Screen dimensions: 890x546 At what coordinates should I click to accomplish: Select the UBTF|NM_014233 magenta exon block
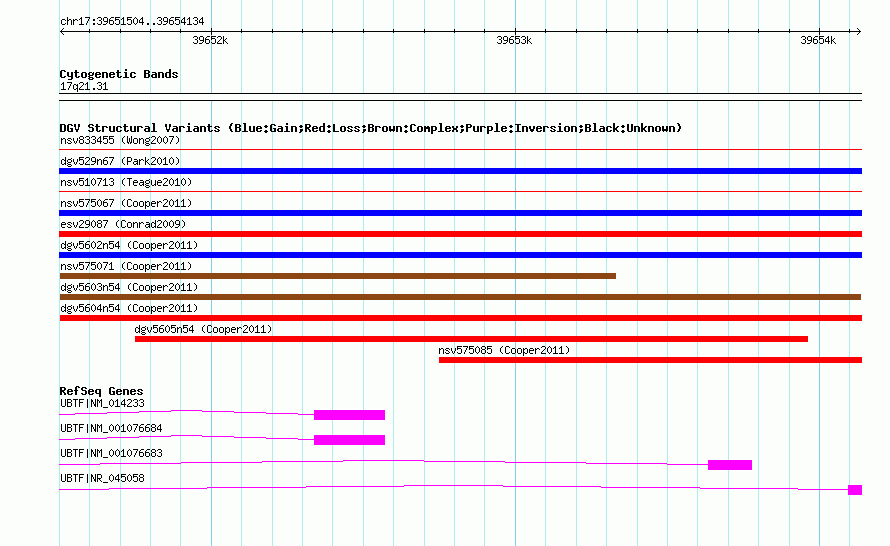350,415
